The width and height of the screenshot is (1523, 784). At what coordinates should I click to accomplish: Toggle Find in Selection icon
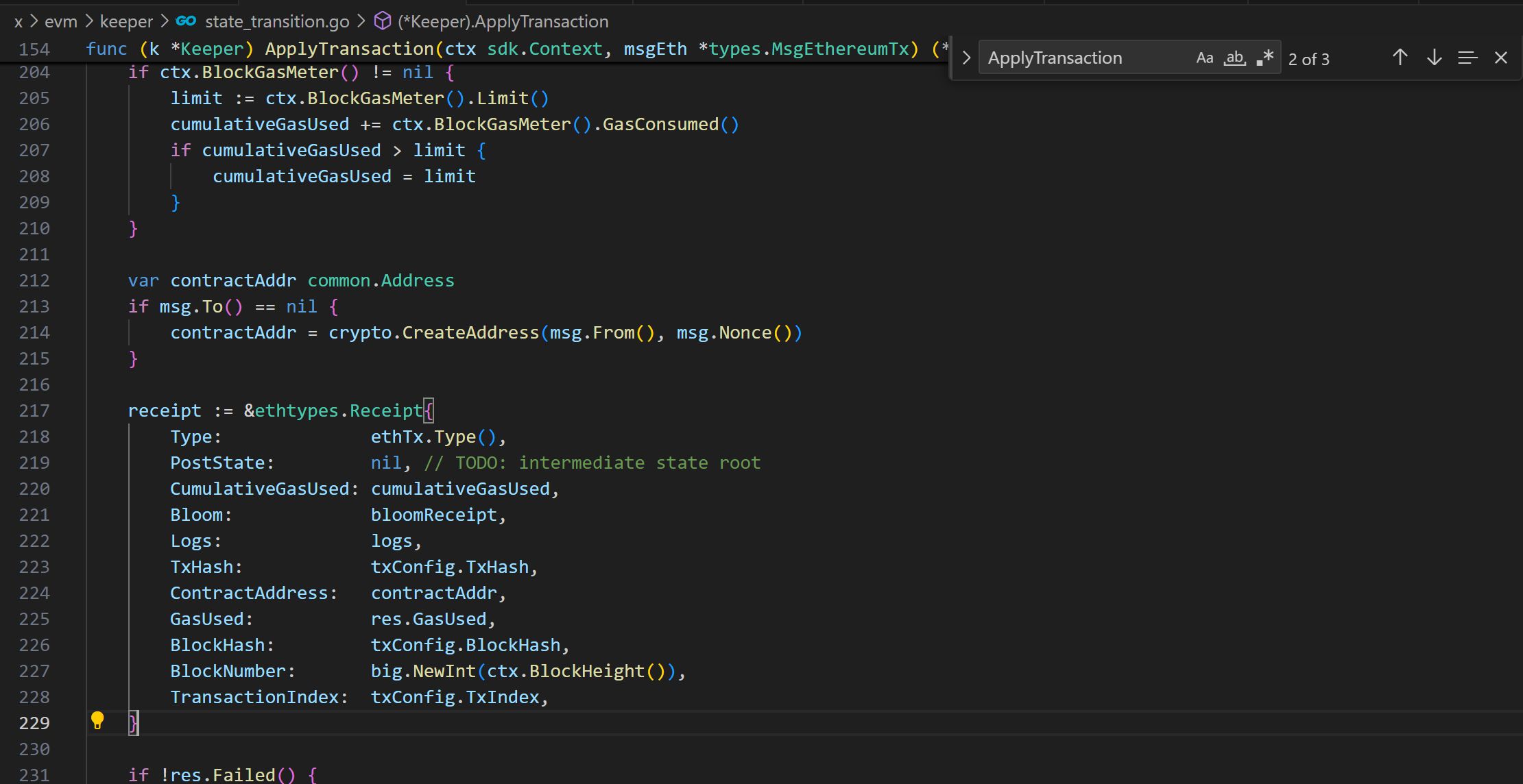1467,58
